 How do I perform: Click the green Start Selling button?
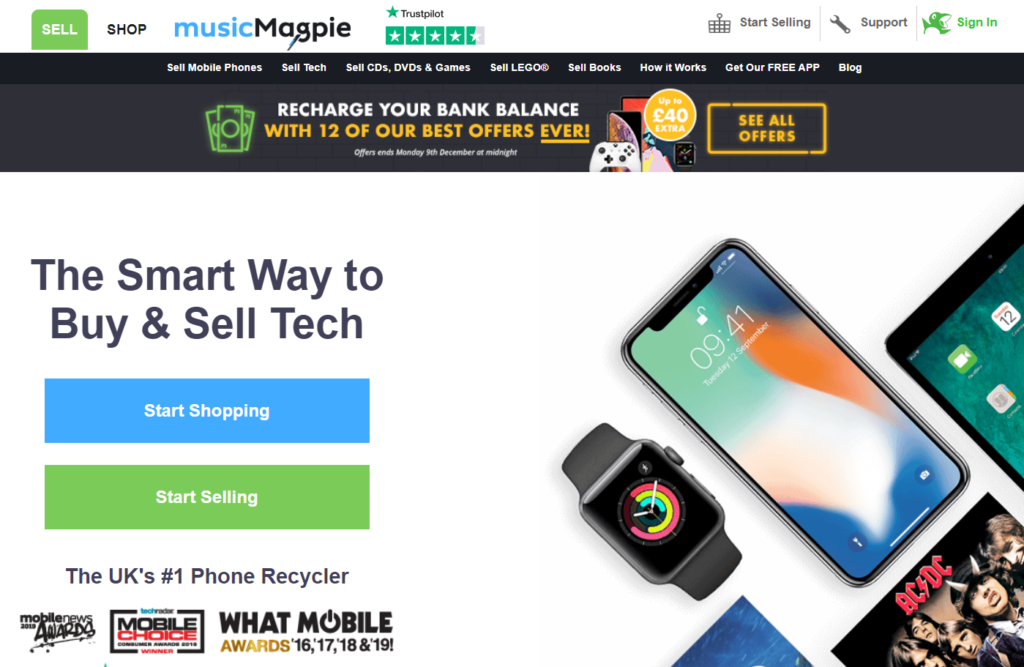(207, 497)
